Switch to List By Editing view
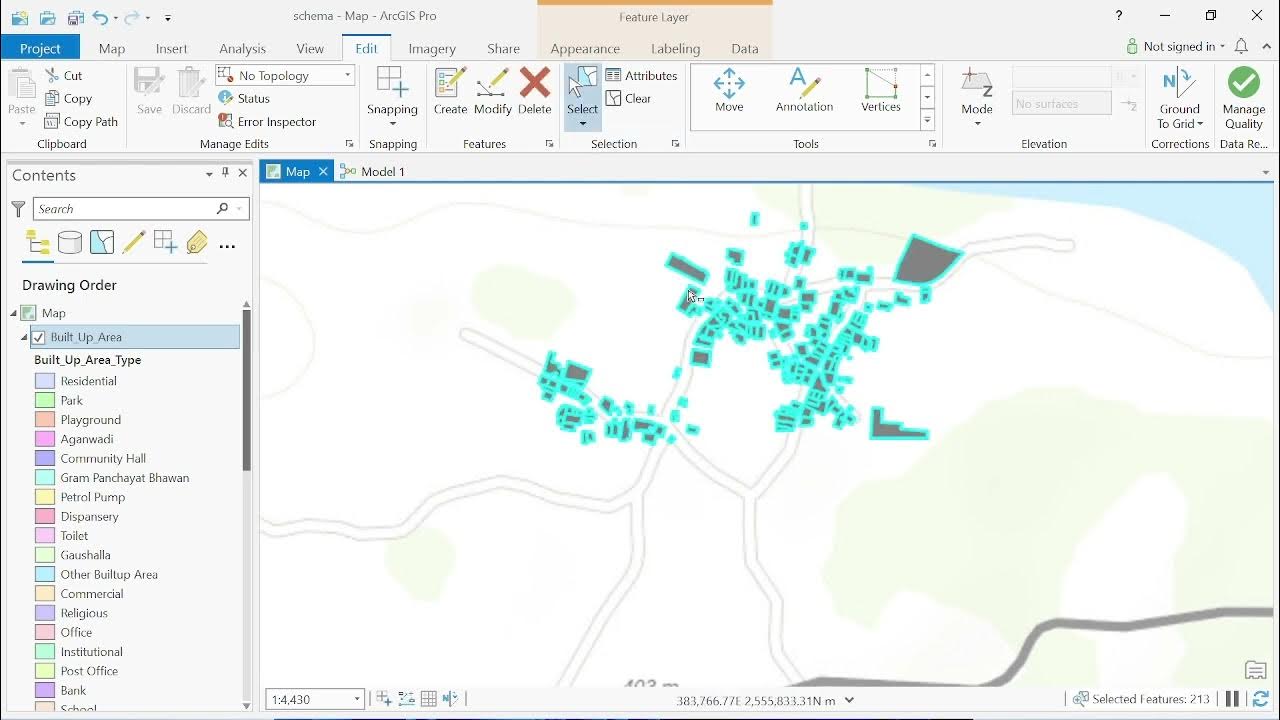This screenshot has height=720, width=1280. 133,242
